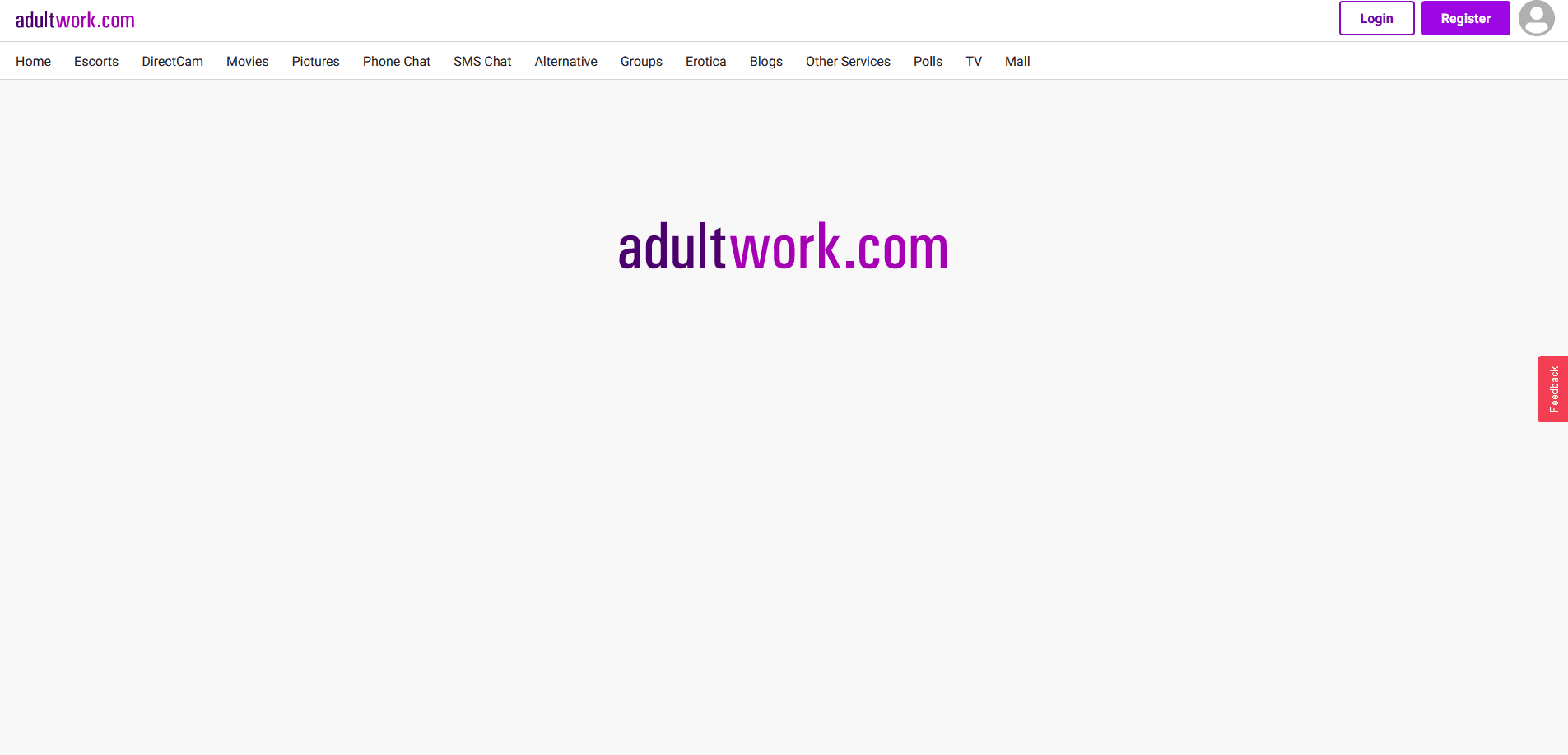Open the red Feedback side tab

click(x=1553, y=389)
